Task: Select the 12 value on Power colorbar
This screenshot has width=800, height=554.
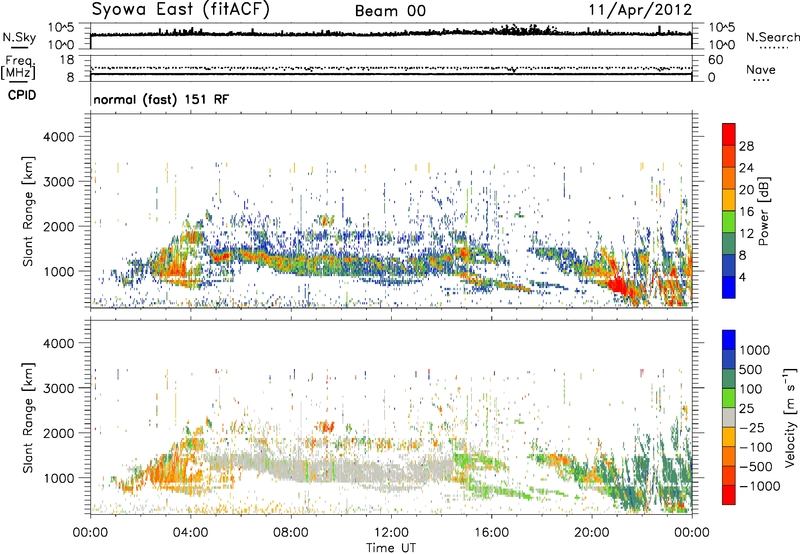Action: (x=746, y=234)
